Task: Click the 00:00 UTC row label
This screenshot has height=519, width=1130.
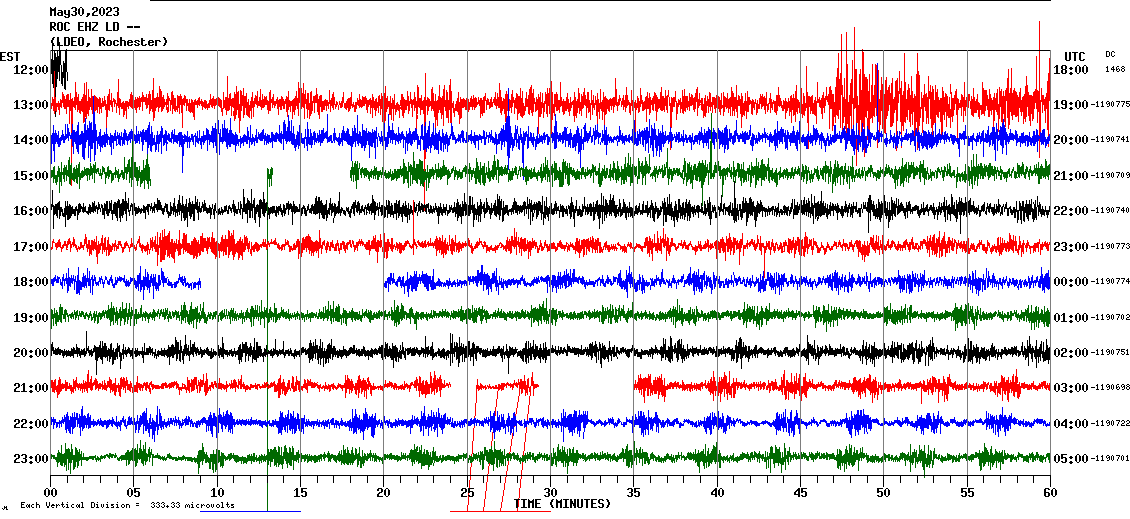Action: coord(1070,282)
